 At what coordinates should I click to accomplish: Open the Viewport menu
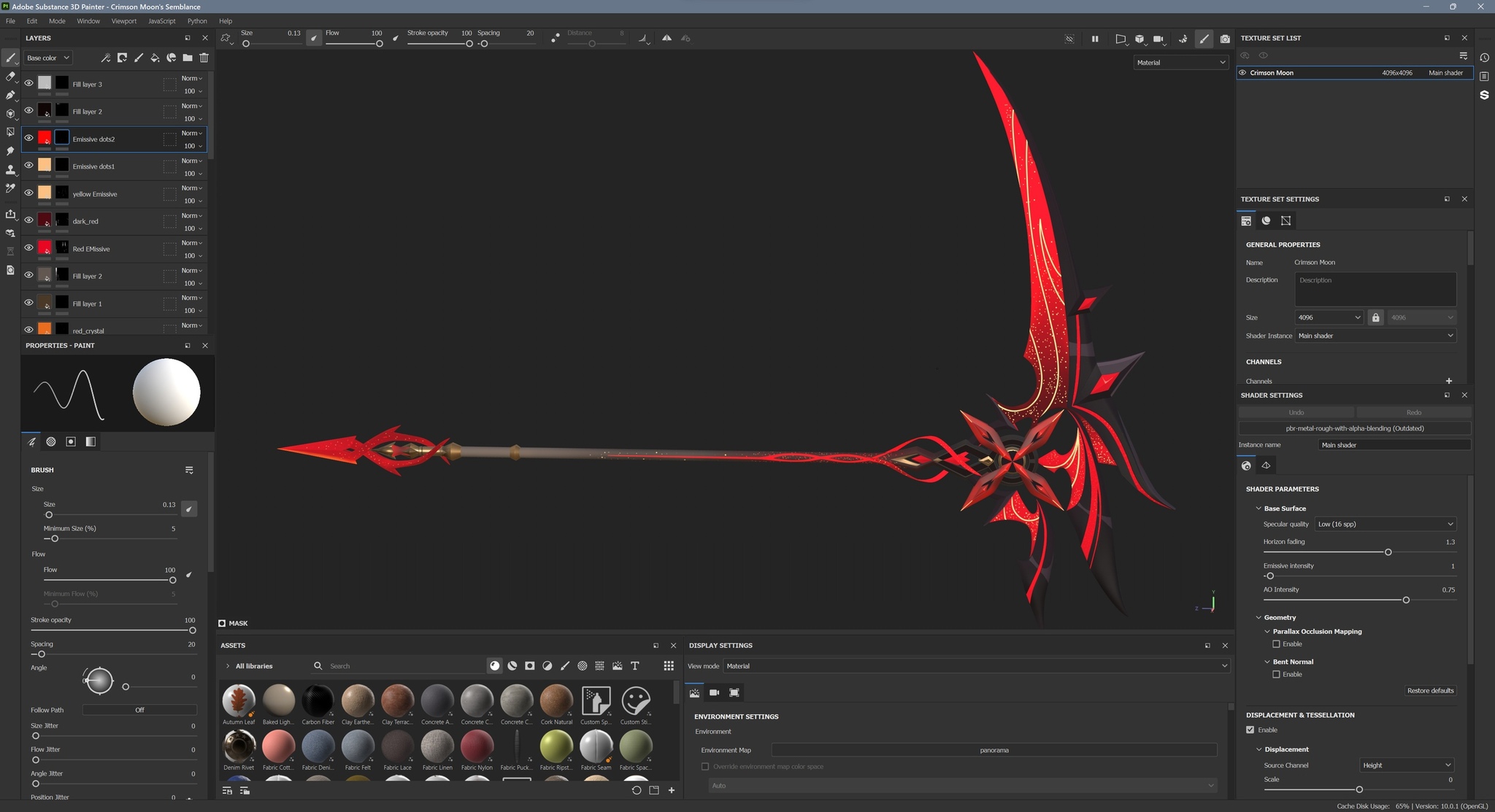click(x=123, y=21)
